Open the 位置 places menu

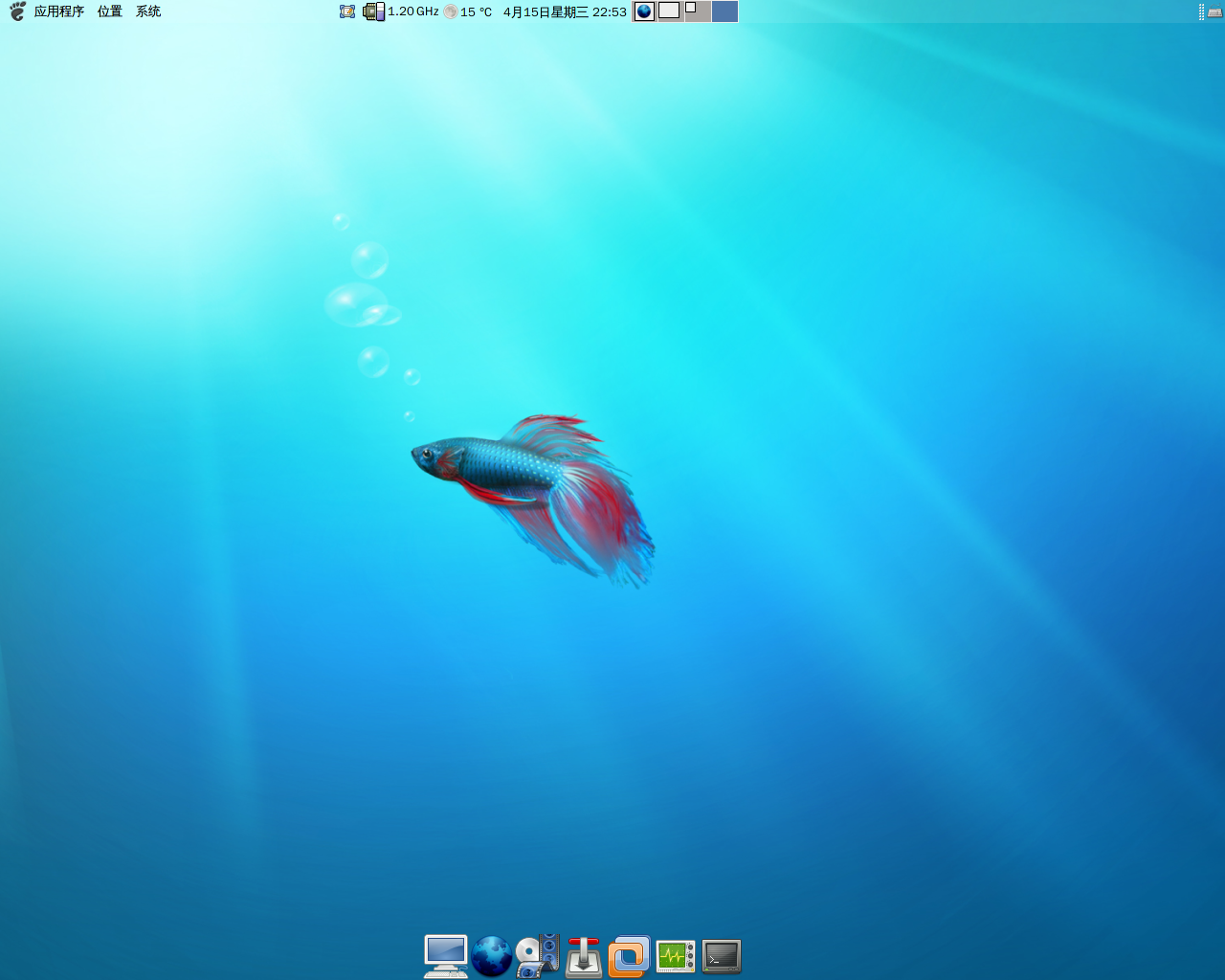110,11
